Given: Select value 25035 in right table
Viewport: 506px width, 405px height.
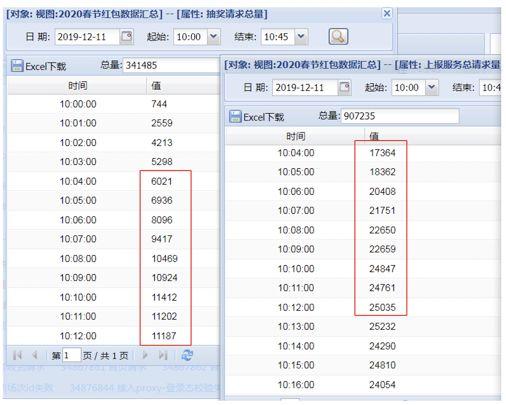Looking at the screenshot, I should click(382, 307).
